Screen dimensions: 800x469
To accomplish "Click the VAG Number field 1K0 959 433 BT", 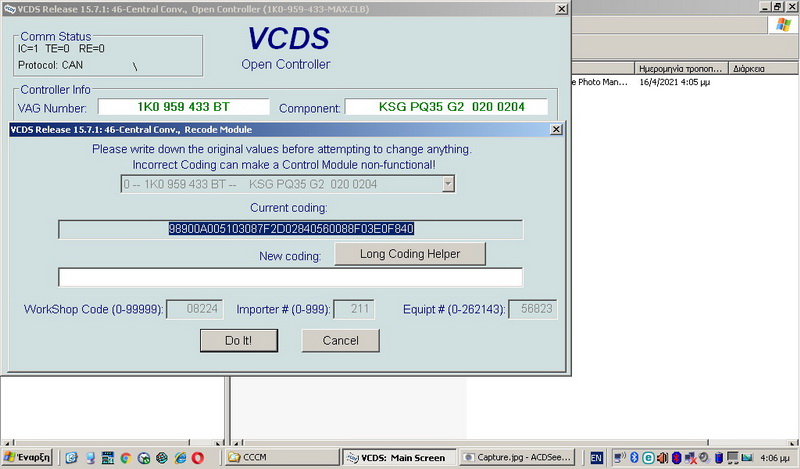I will click(184, 107).
